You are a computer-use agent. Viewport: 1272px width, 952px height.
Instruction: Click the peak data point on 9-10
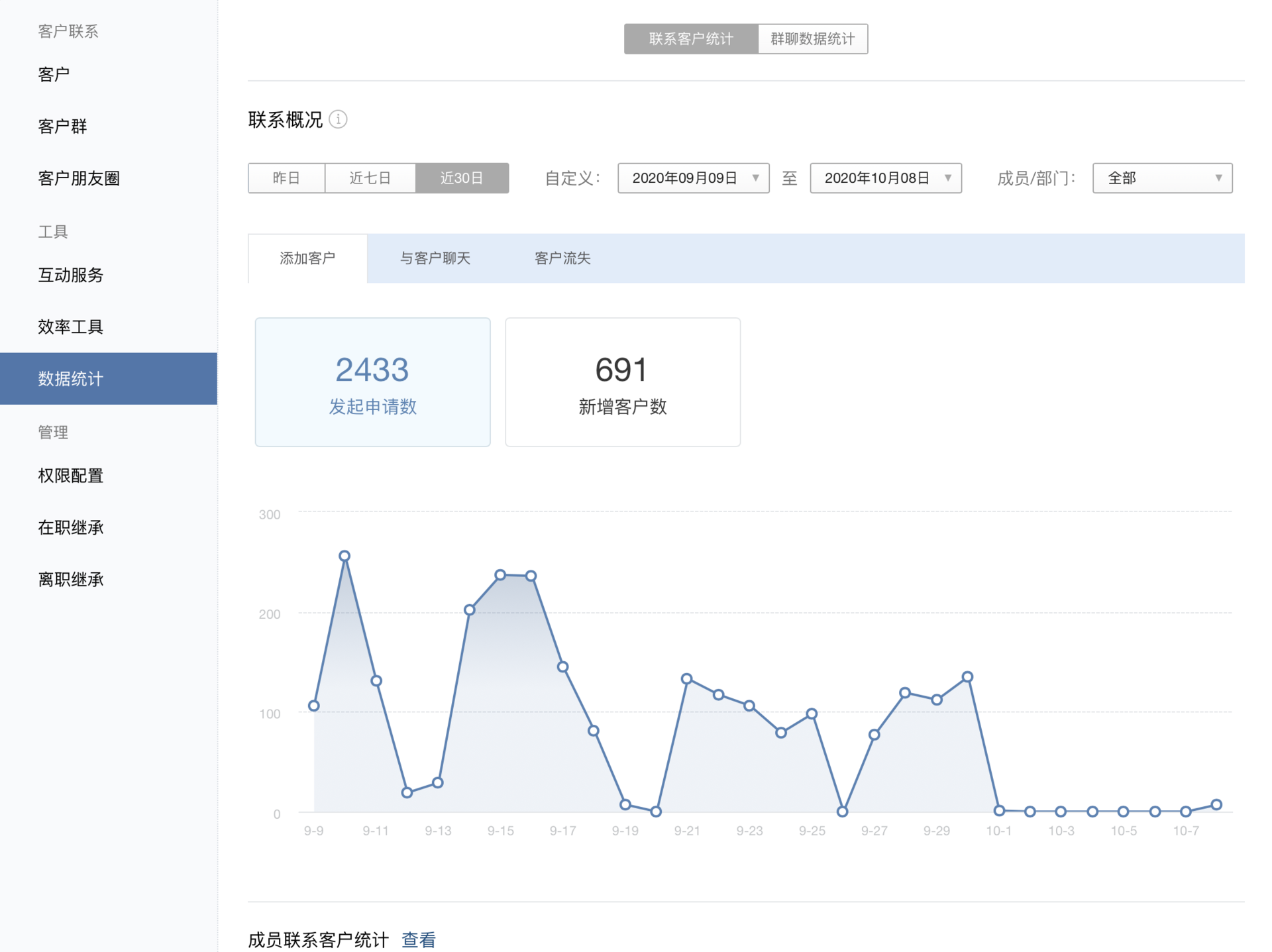click(x=344, y=556)
